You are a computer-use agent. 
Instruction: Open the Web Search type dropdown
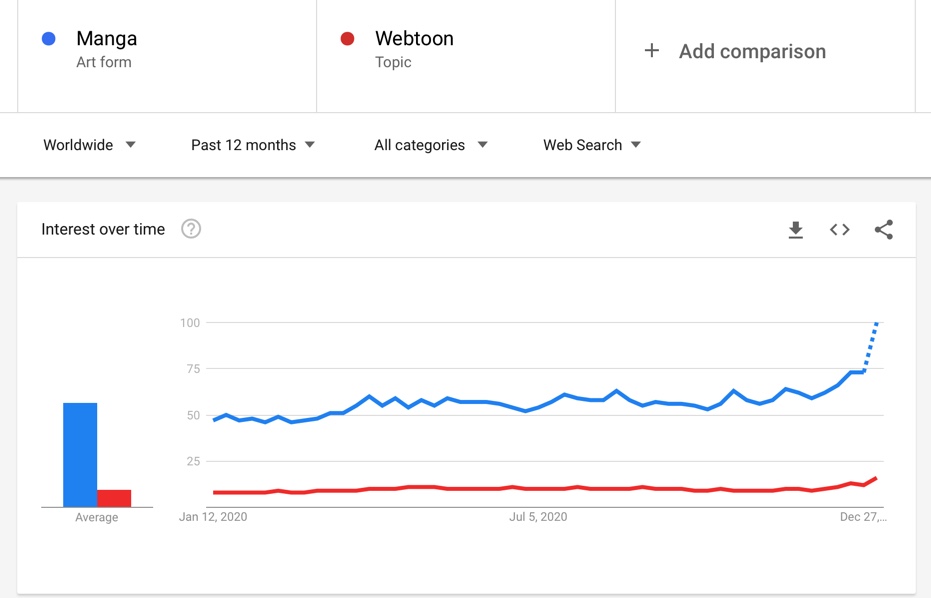592,145
